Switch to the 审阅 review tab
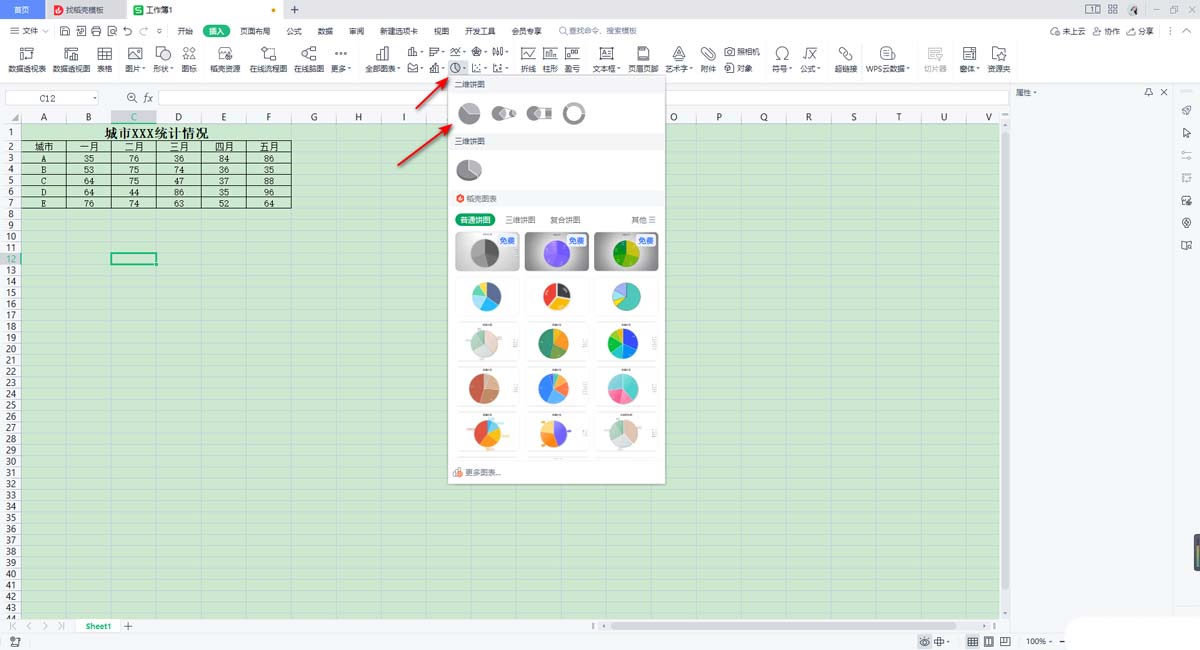 [x=356, y=31]
